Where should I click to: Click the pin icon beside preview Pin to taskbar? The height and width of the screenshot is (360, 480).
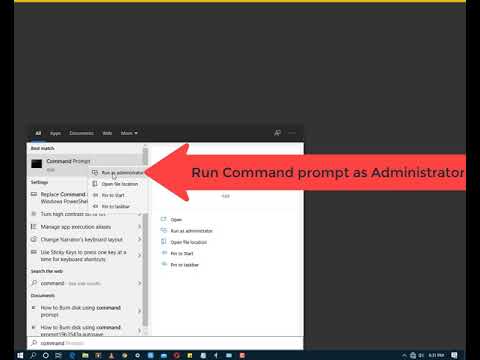point(164,264)
